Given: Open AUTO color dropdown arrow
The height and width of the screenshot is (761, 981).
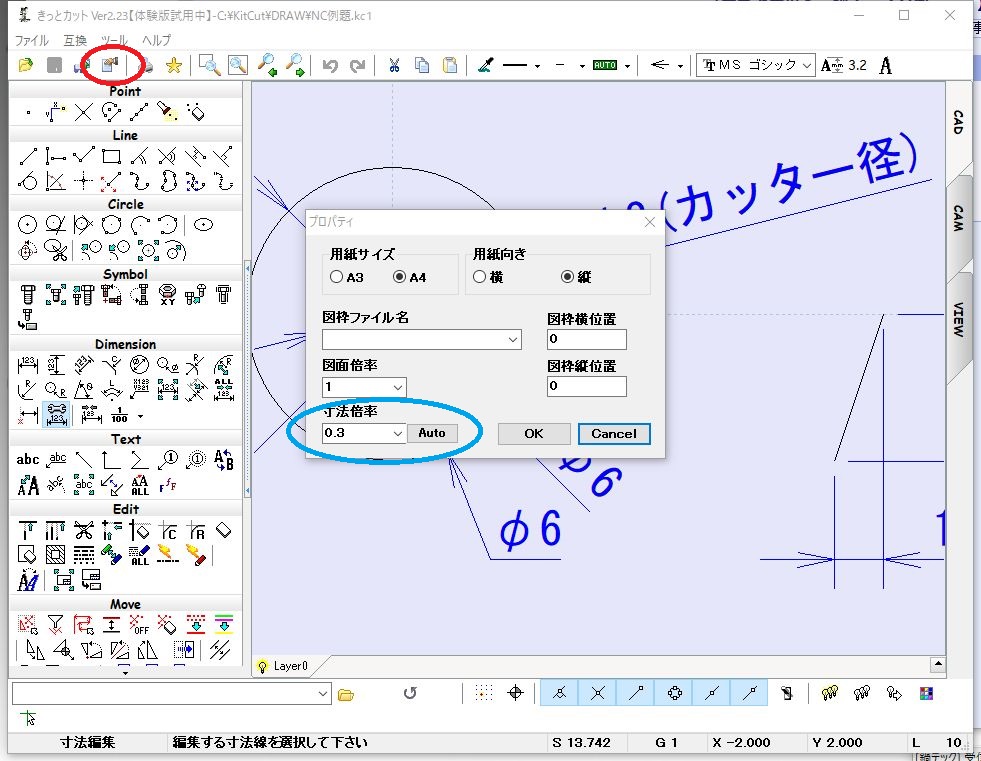Looking at the screenshot, I should coord(627,66).
